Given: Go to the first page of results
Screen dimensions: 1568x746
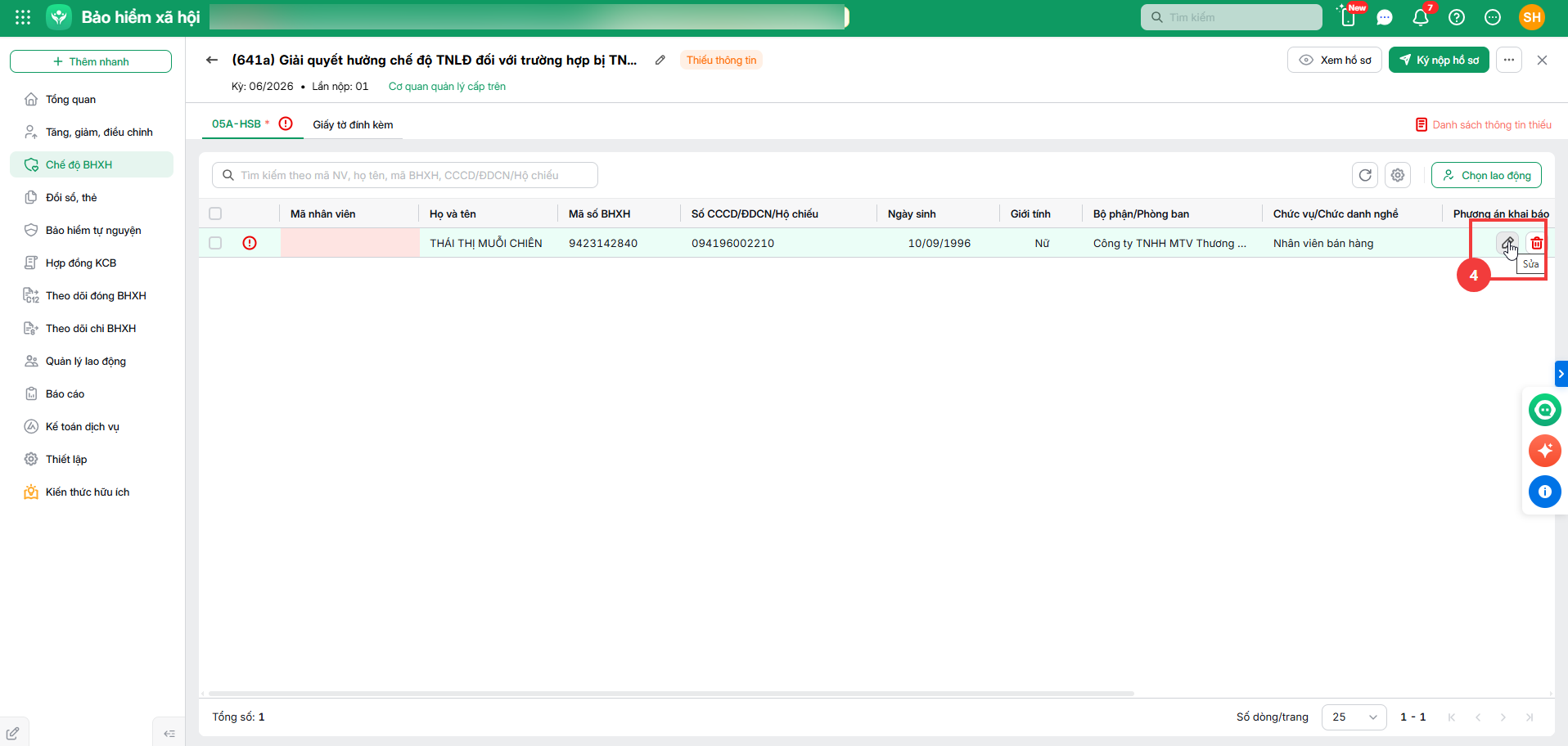Looking at the screenshot, I should coord(1452,717).
